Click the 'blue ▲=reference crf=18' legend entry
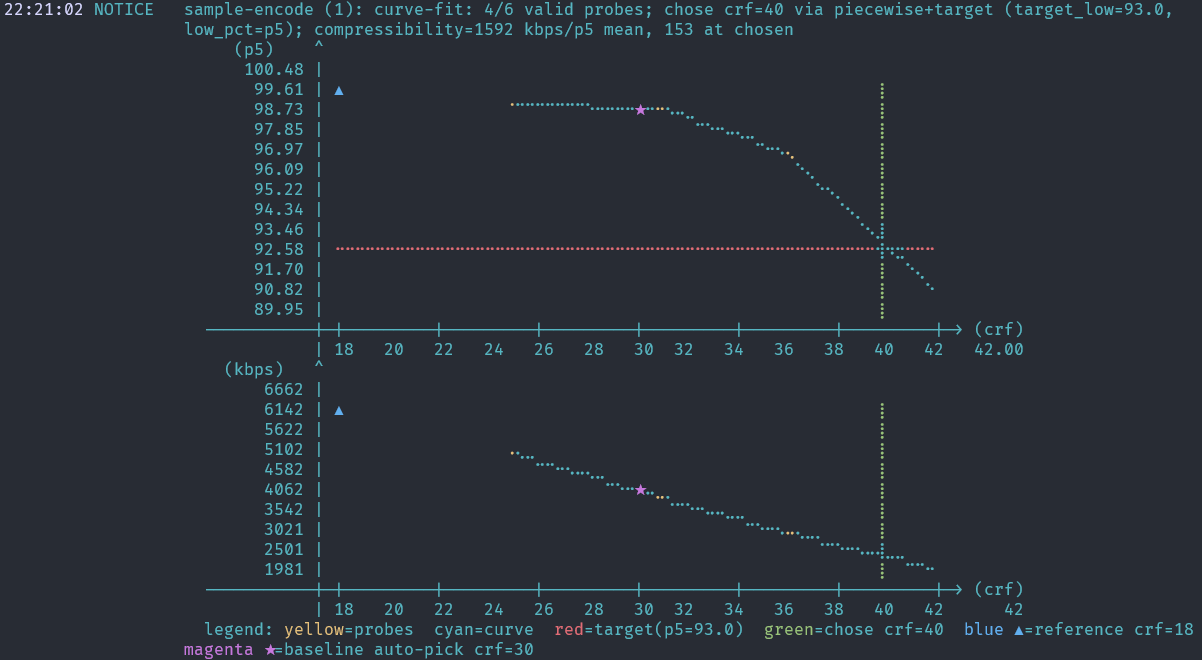 (1079, 630)
